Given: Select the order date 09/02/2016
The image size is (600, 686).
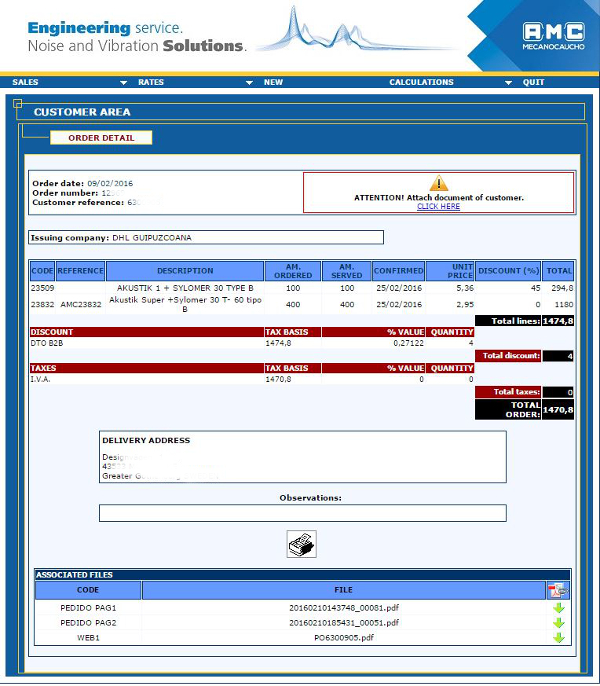Looking at the screenshot, I should 110,184.
